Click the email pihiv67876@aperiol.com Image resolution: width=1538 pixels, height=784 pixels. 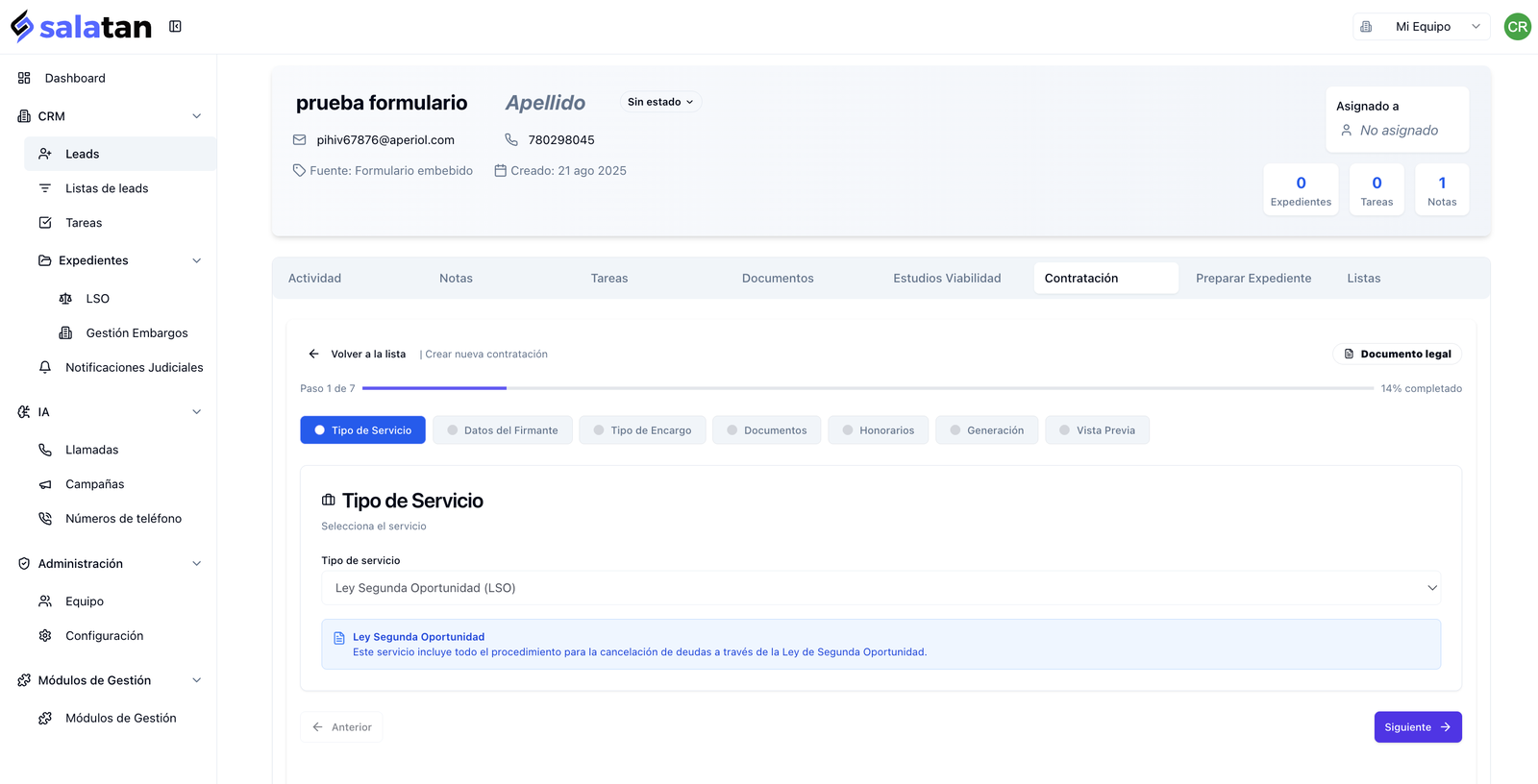click(385, 140)
